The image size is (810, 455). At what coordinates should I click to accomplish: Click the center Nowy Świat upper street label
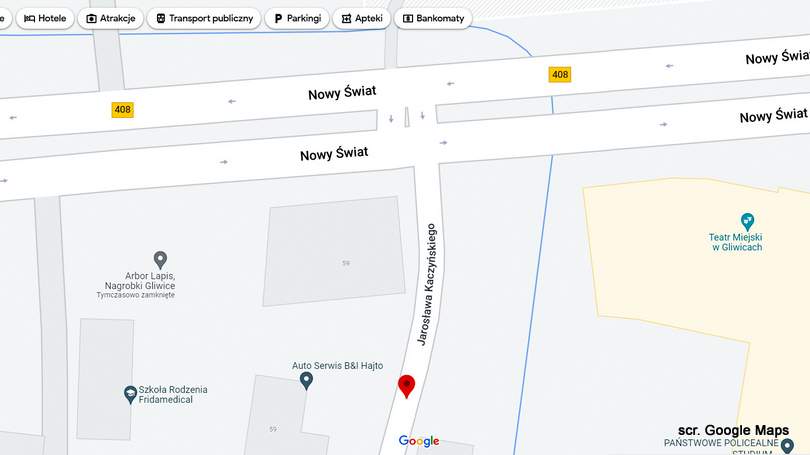pos(342,93)
